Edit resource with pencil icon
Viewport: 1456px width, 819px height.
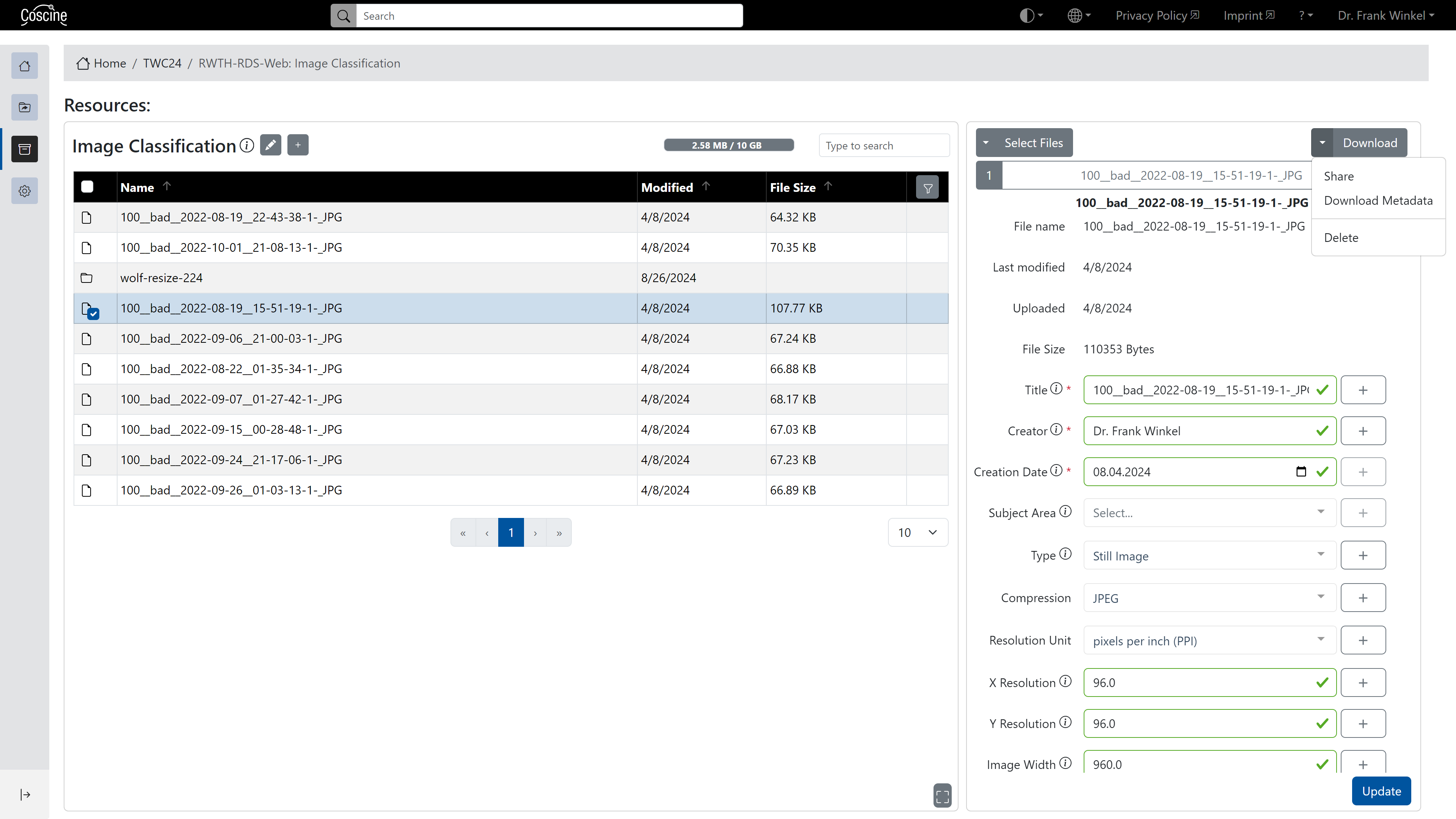click(271, 145)
